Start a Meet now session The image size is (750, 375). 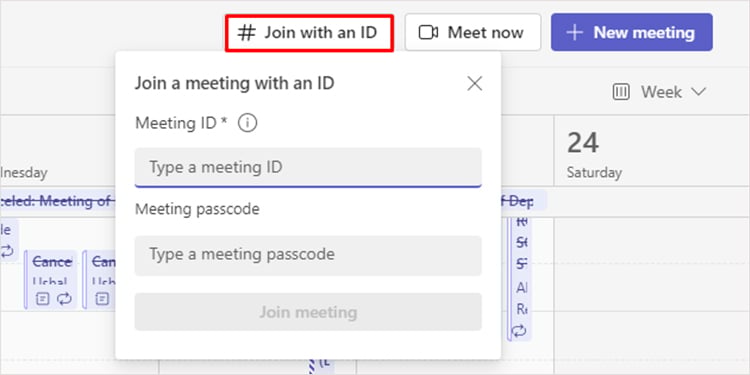point(473,33)
